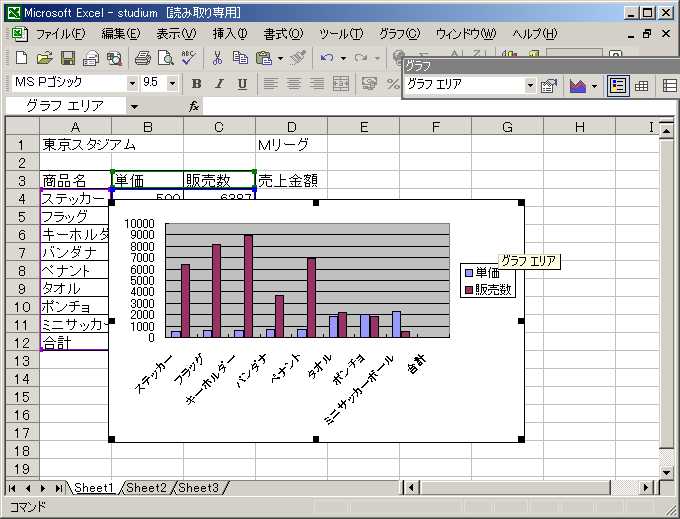Click column header G
680x519 pixels.
507,127
